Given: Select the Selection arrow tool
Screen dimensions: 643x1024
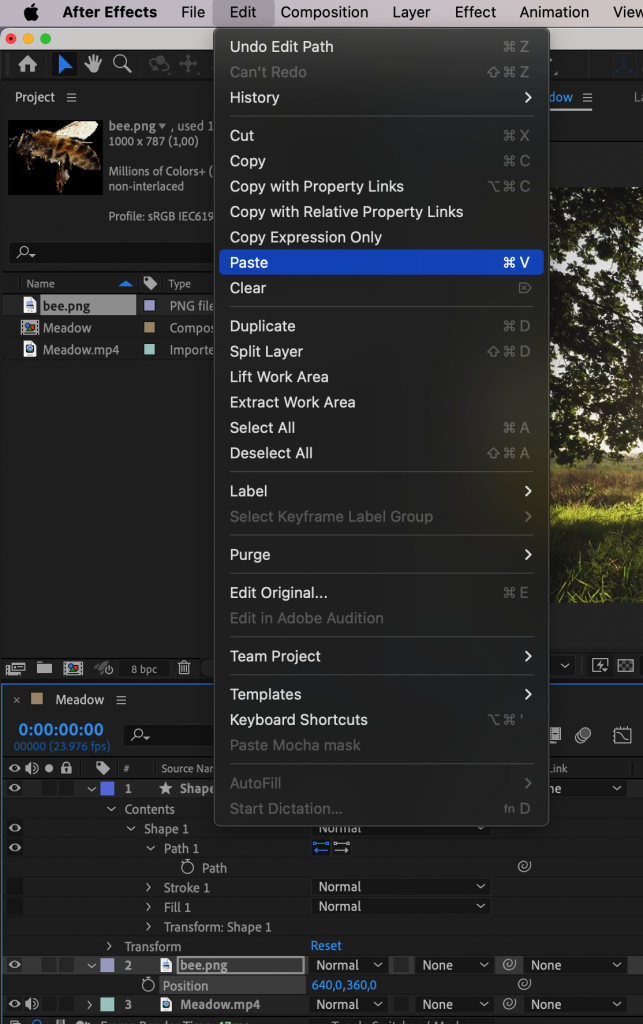Looking at the screenshot, I should [x=64, y=62].
